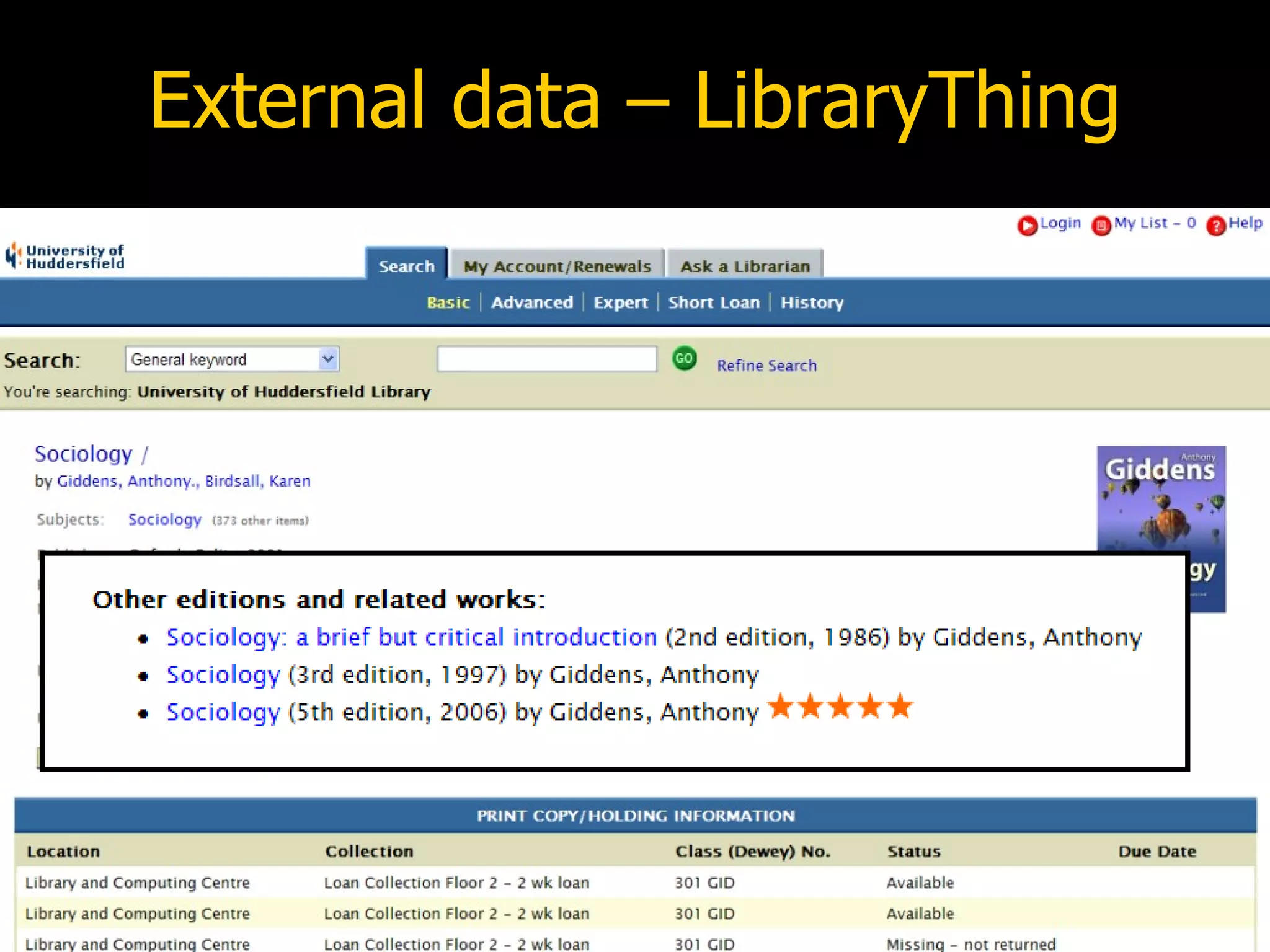Click the PRINT COPY/HOLDING INFORMATION header
Screen dimensions: 1270x952
(x=636, y=816)
